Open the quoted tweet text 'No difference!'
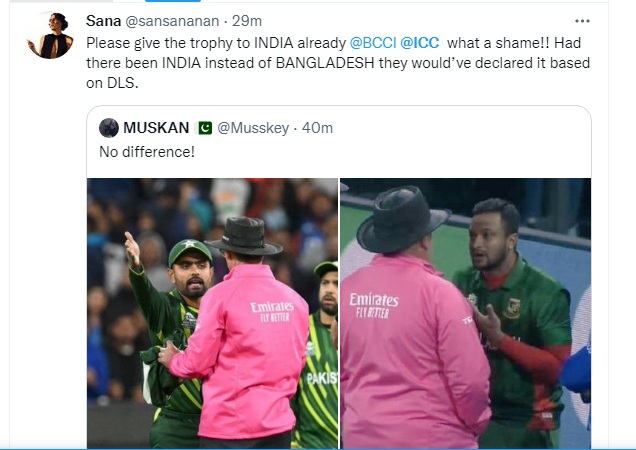 tap(147, 152)
